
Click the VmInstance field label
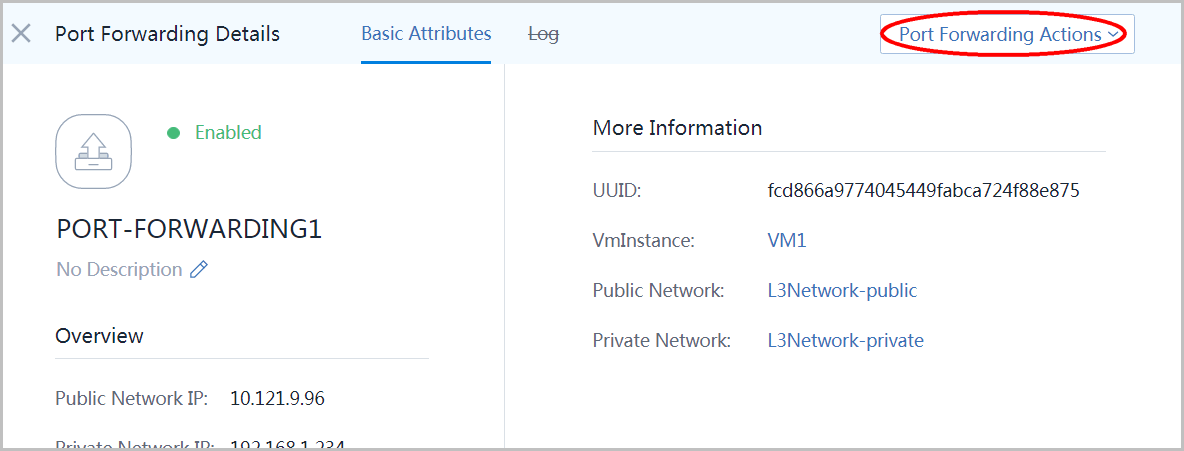[643, 240]
